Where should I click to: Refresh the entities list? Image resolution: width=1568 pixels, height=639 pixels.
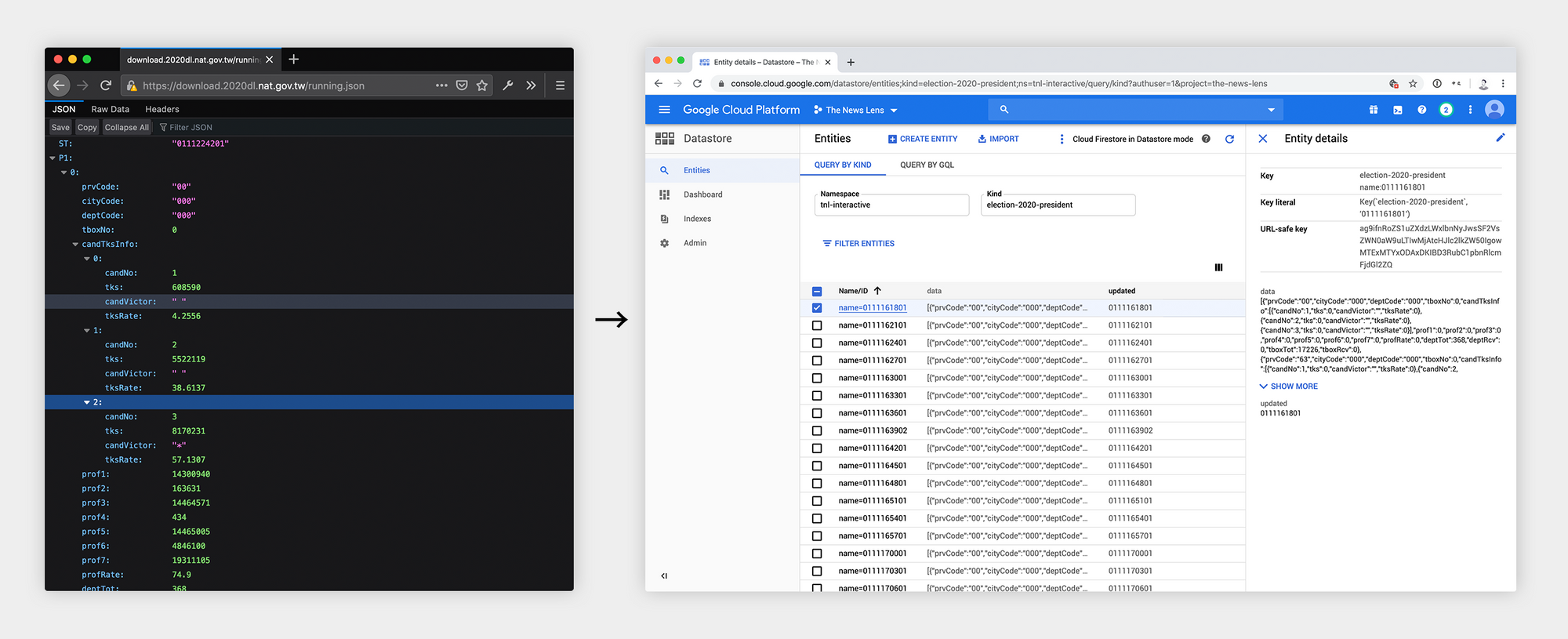(1229, 139)
